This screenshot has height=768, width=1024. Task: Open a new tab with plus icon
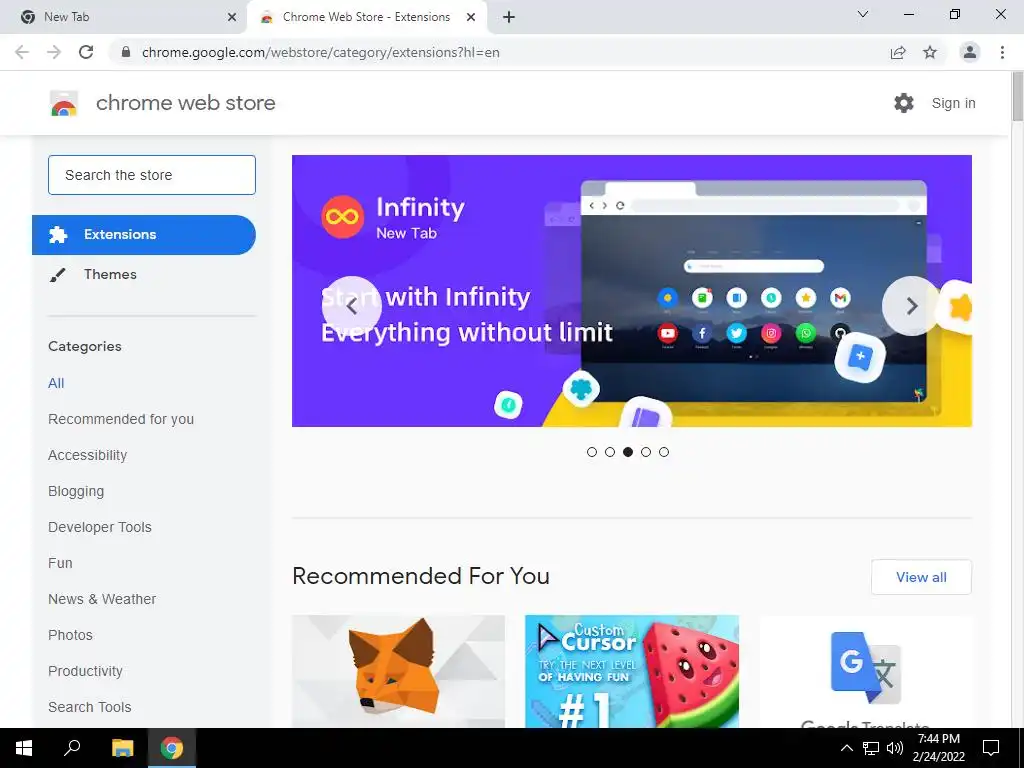click(x=509, y=17)
